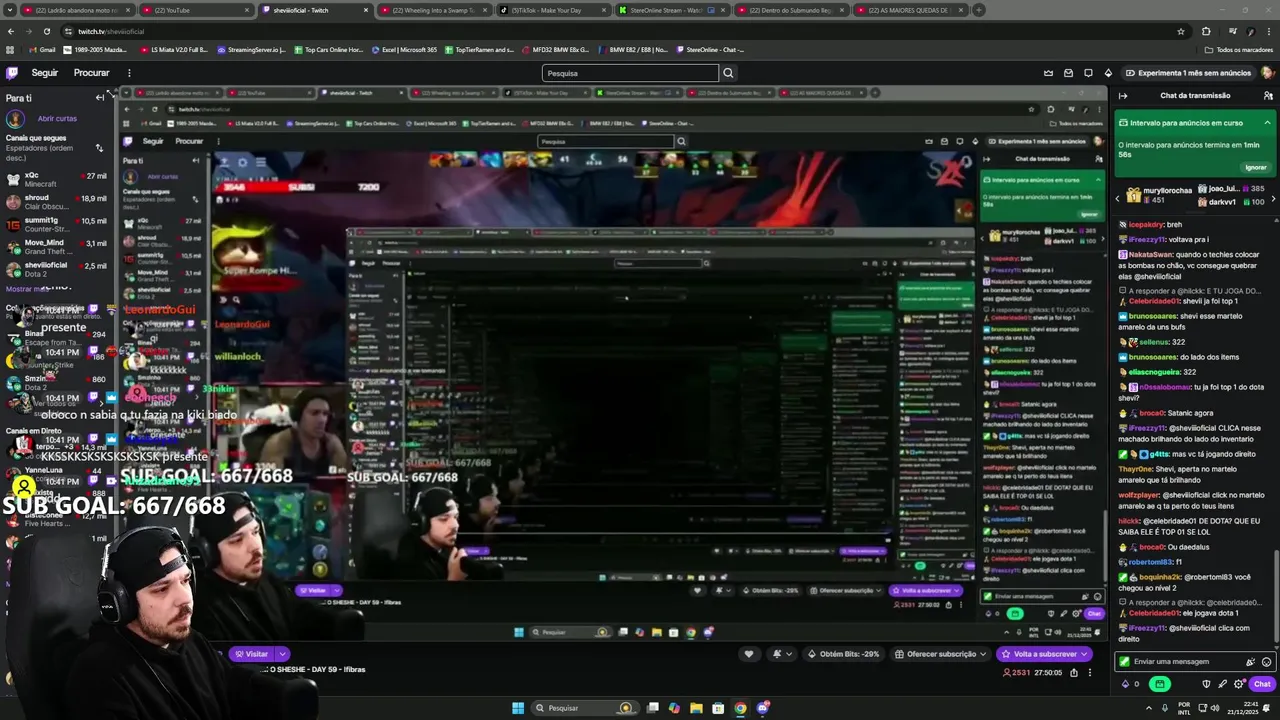This screenshot has width=1280, height=720.
Task: Open the Oferecer subscrição dropdown
Action: tap(941, 654)
